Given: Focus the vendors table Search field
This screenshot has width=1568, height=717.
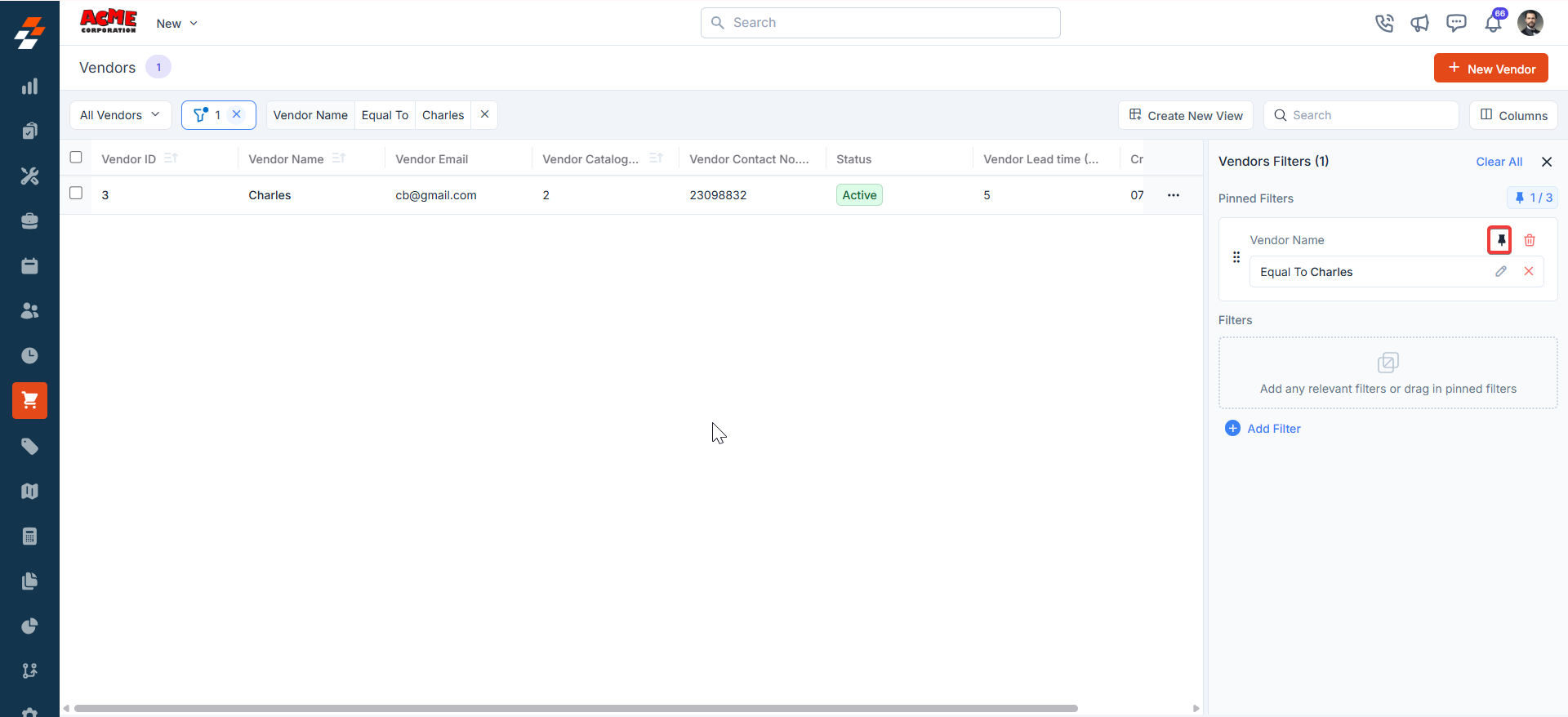Looking at the screenshot, I should click(x=1361, y=115).
